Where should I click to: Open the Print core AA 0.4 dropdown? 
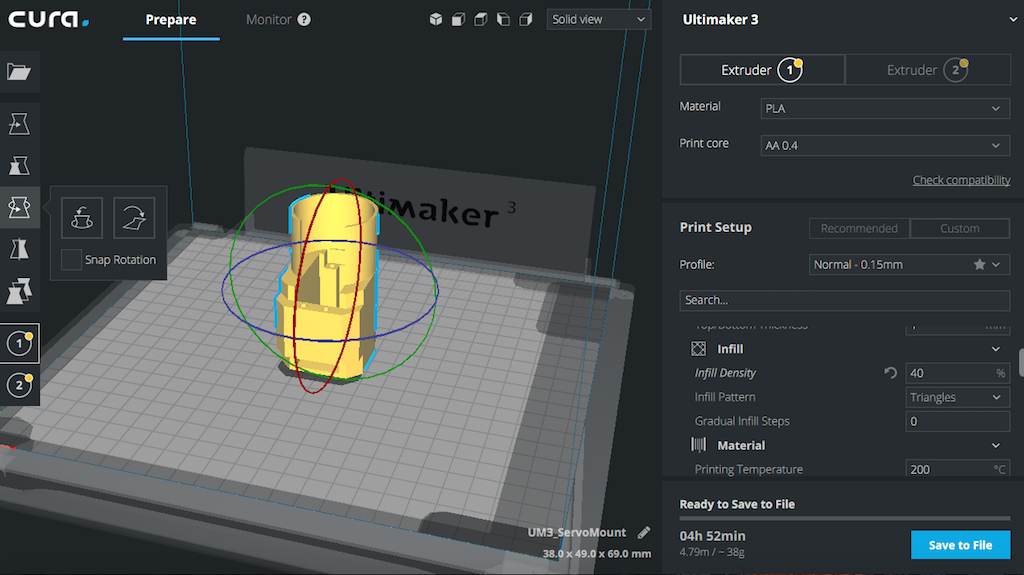[x=885, y=145]
